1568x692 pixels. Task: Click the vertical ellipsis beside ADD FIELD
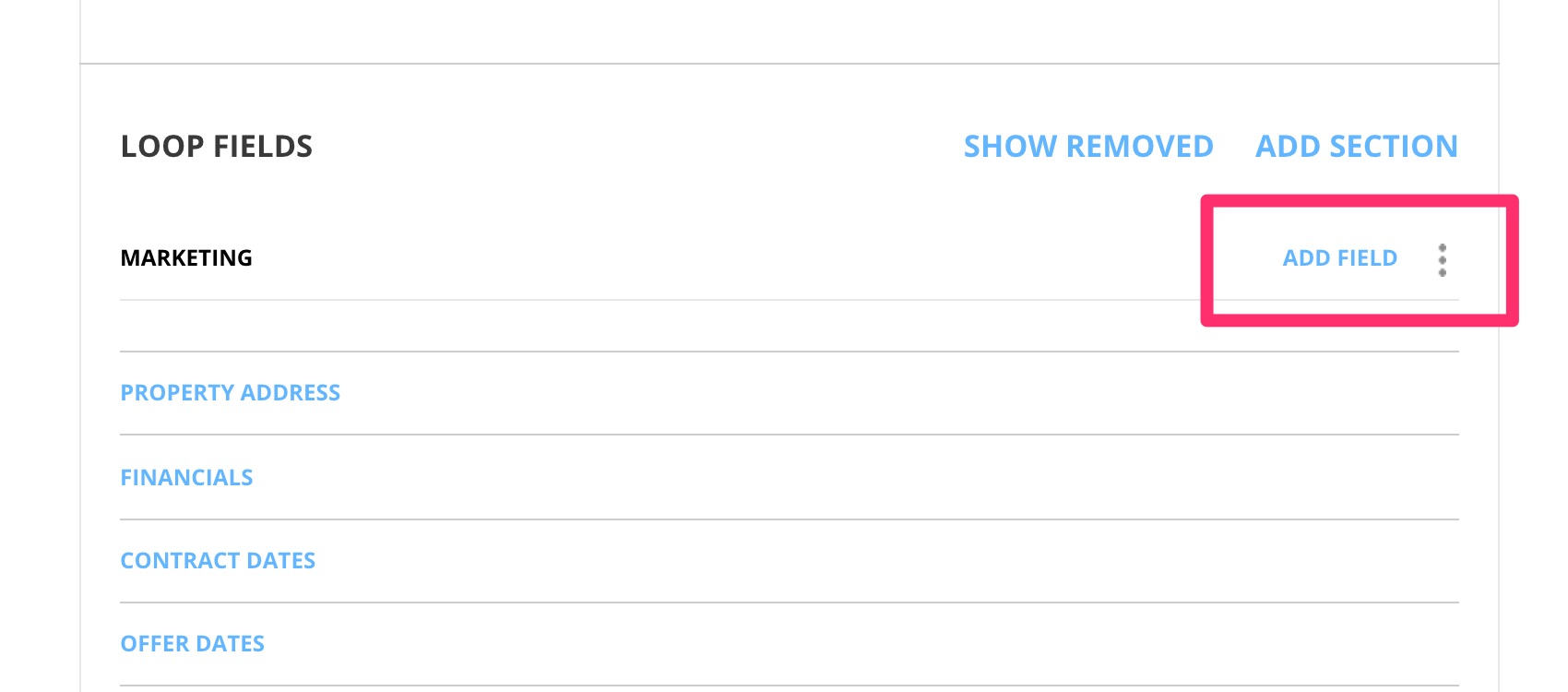(x=1442, y=259)
